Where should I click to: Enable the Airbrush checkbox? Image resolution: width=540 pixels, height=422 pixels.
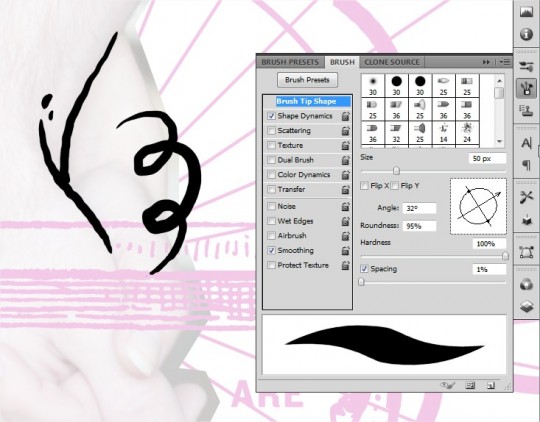[x=271, y=236]
